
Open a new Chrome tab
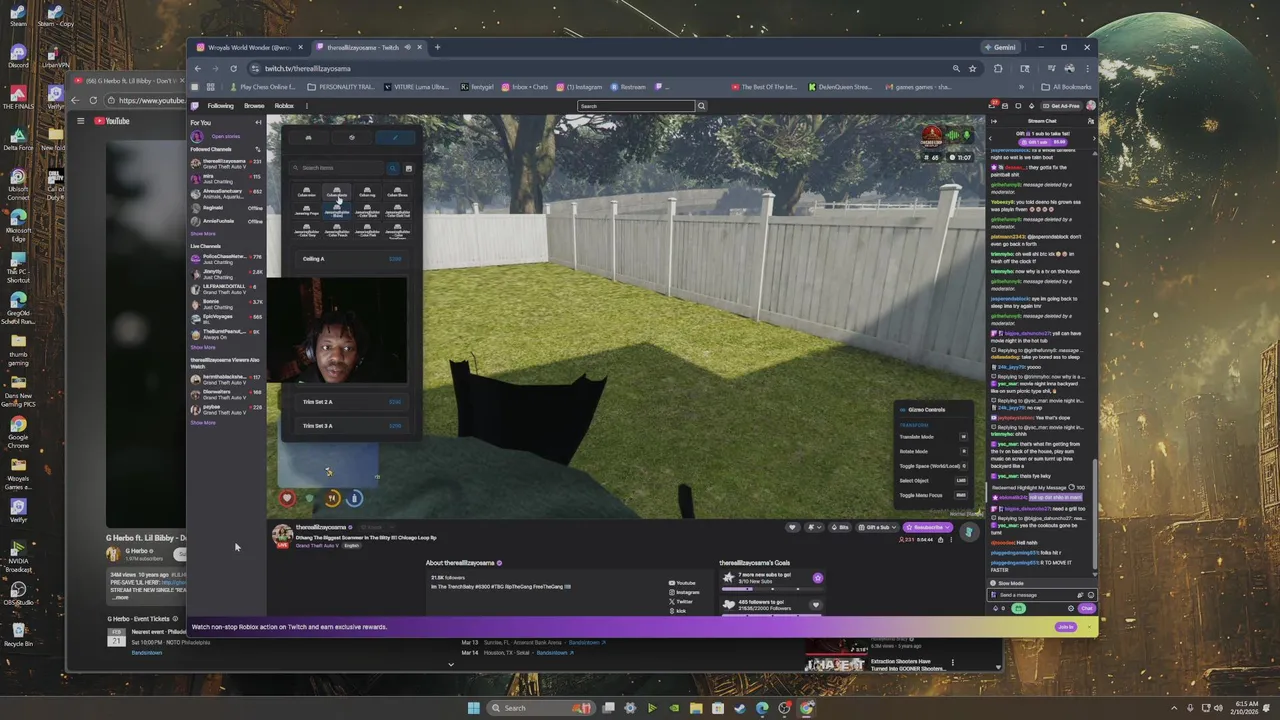[437, 47]
